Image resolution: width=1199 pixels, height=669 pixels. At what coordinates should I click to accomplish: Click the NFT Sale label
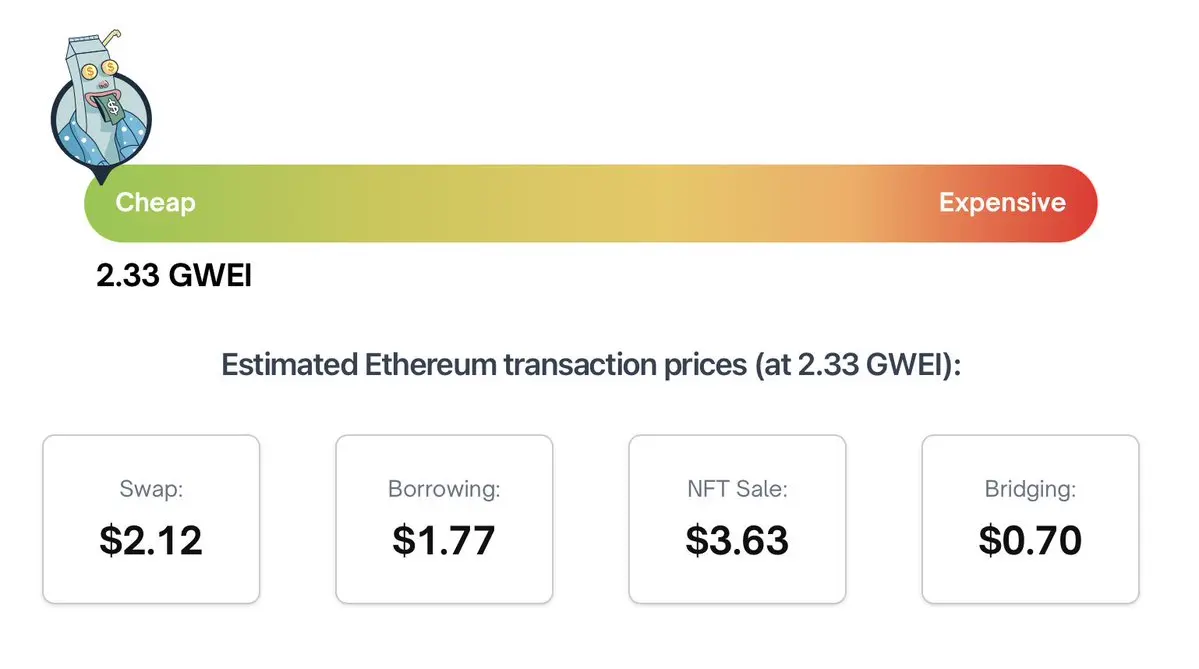[x=737, y=490]
